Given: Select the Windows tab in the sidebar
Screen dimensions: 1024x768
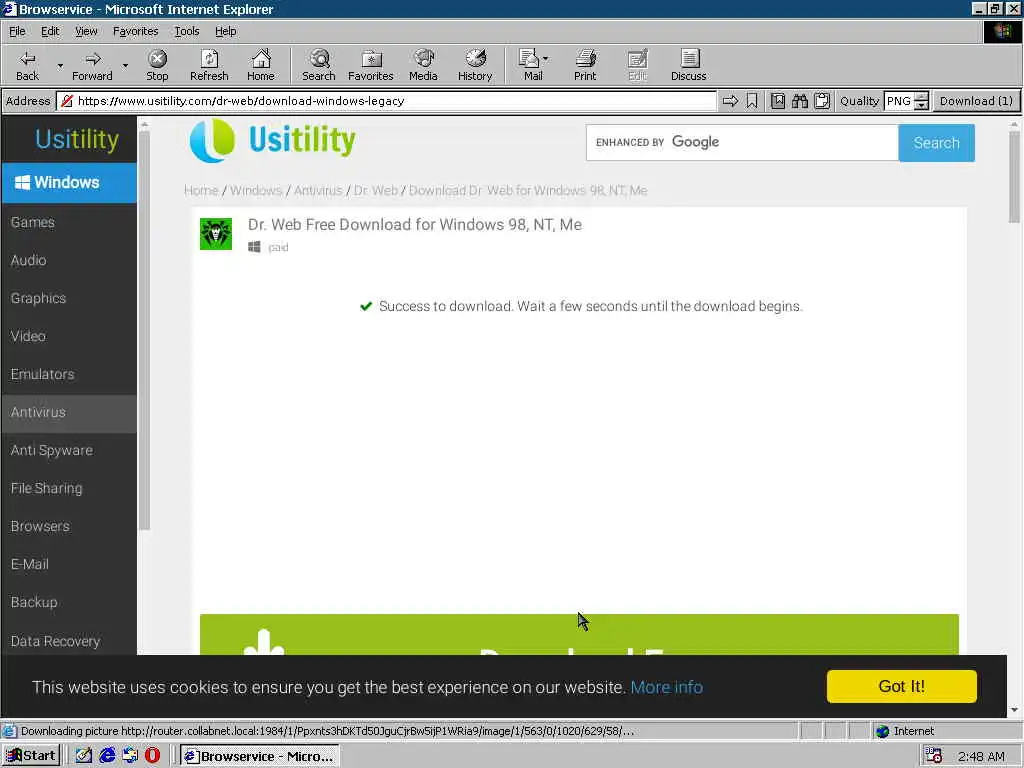Looking at the screenshot, I should tap(69, 183).
